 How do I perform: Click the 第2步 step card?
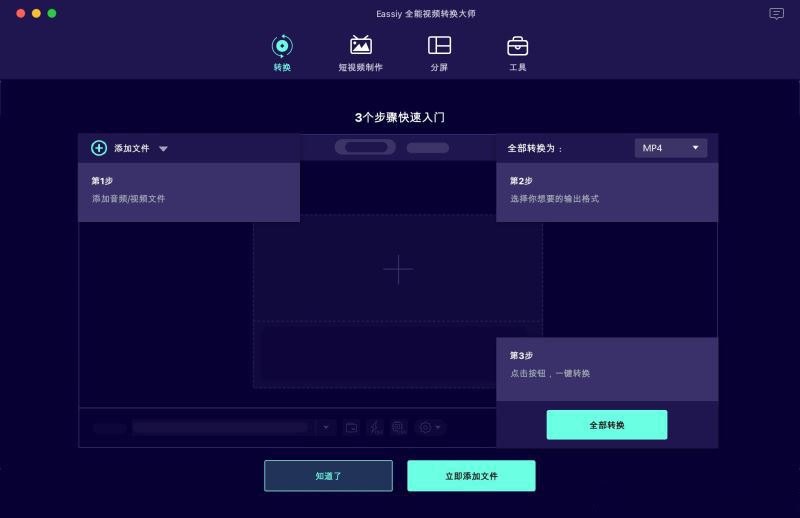tap(607, 192)
